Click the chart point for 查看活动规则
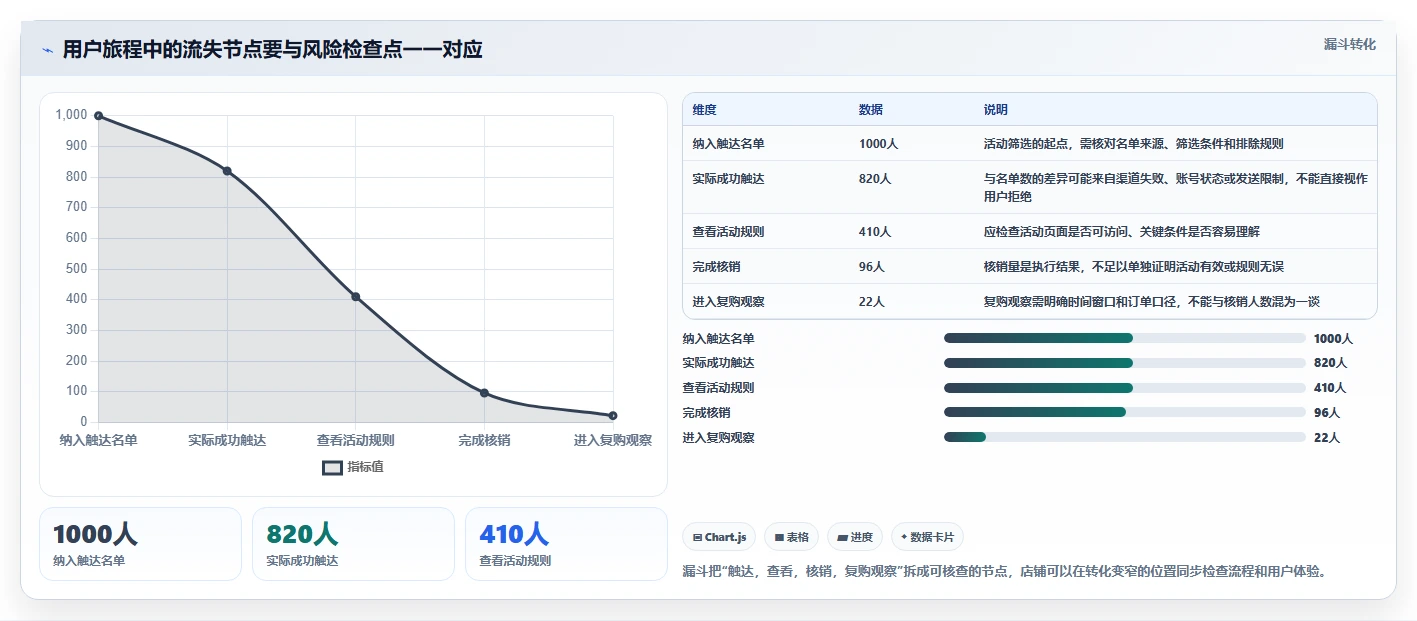1417x621 pixels. [x=356, y=297]
